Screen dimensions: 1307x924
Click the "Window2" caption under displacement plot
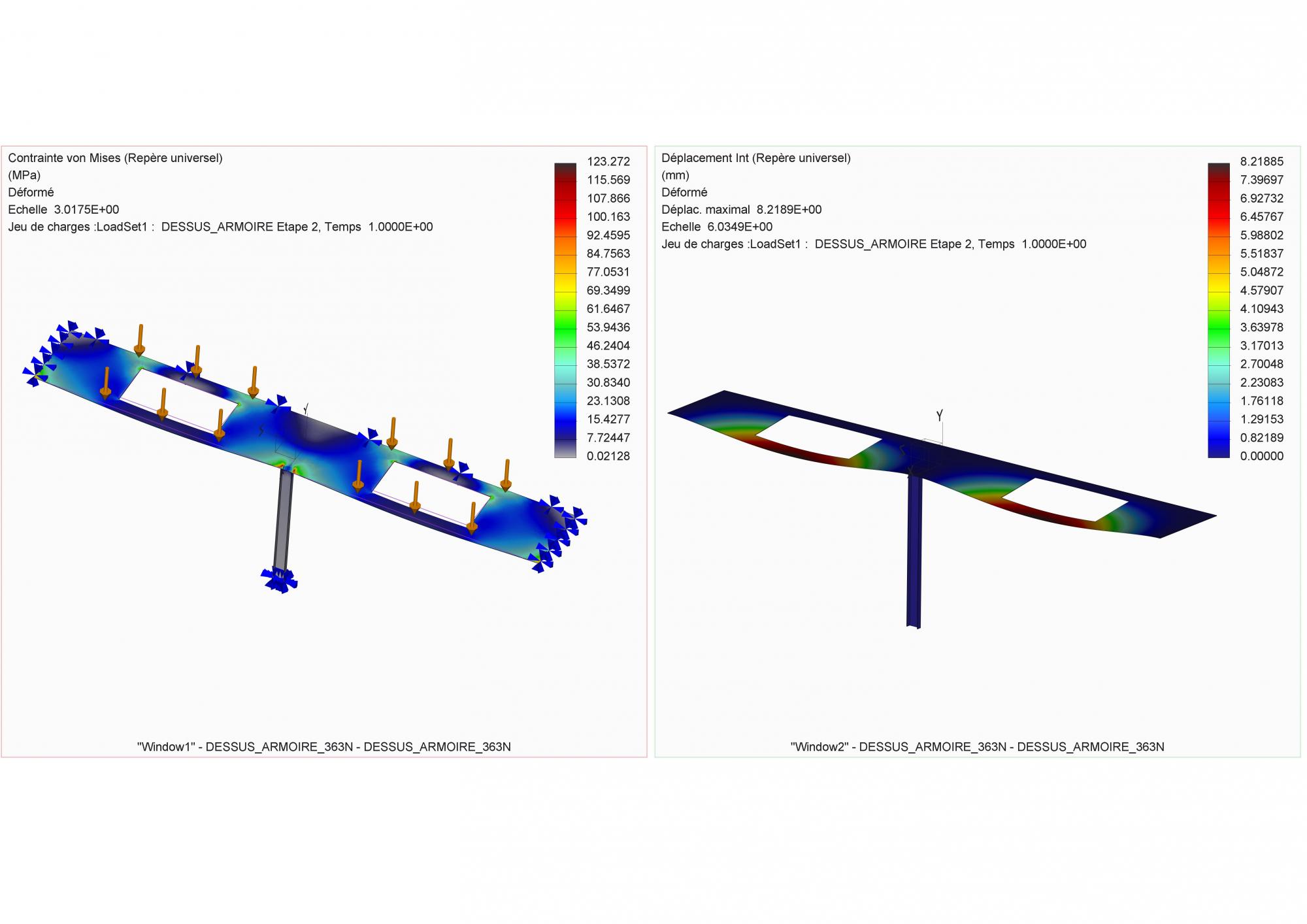coord(977,747)
